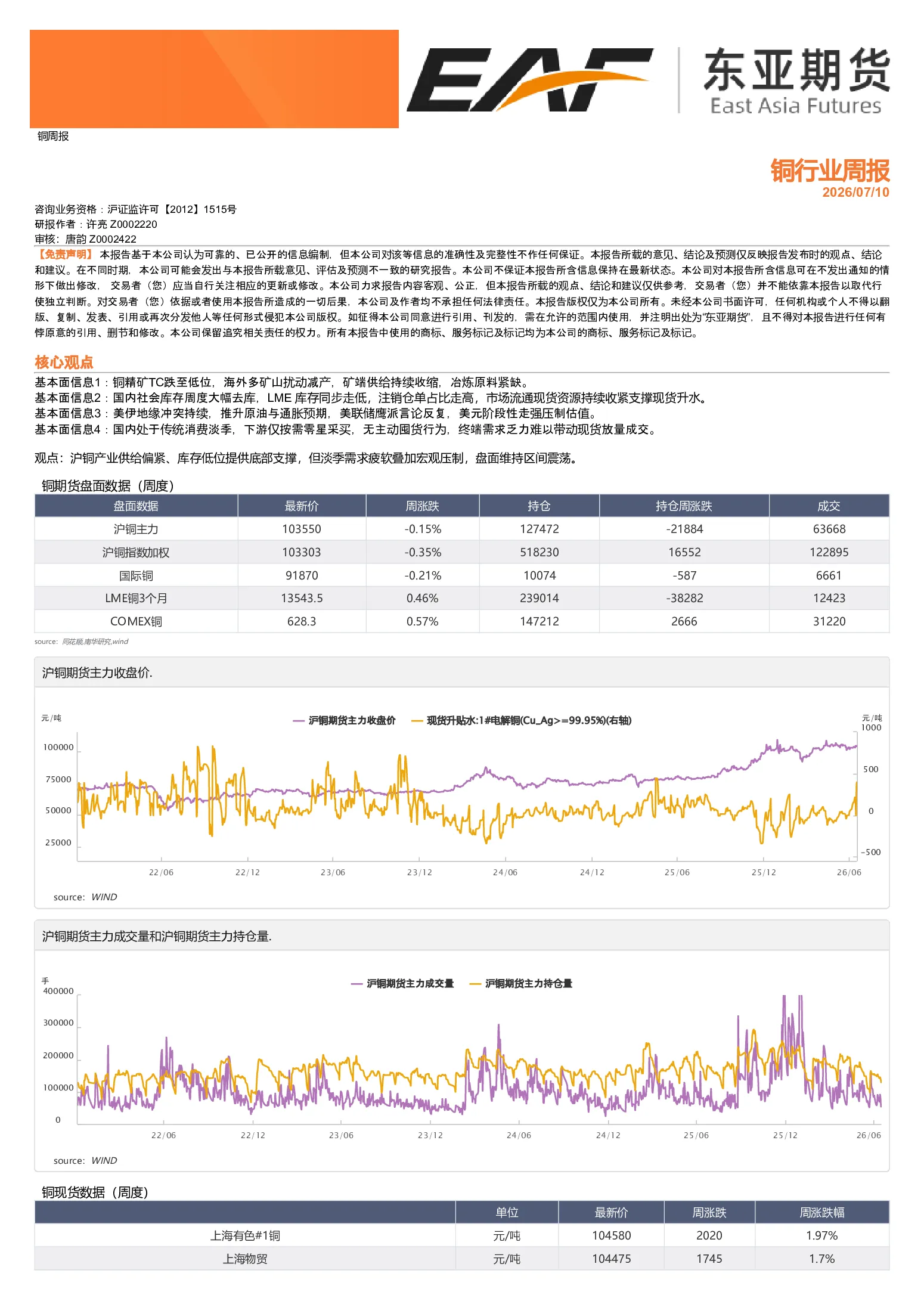Click the 1.97% weekly change value
This screenshot has height=1295, width=924.
(x=822, y=1235)
